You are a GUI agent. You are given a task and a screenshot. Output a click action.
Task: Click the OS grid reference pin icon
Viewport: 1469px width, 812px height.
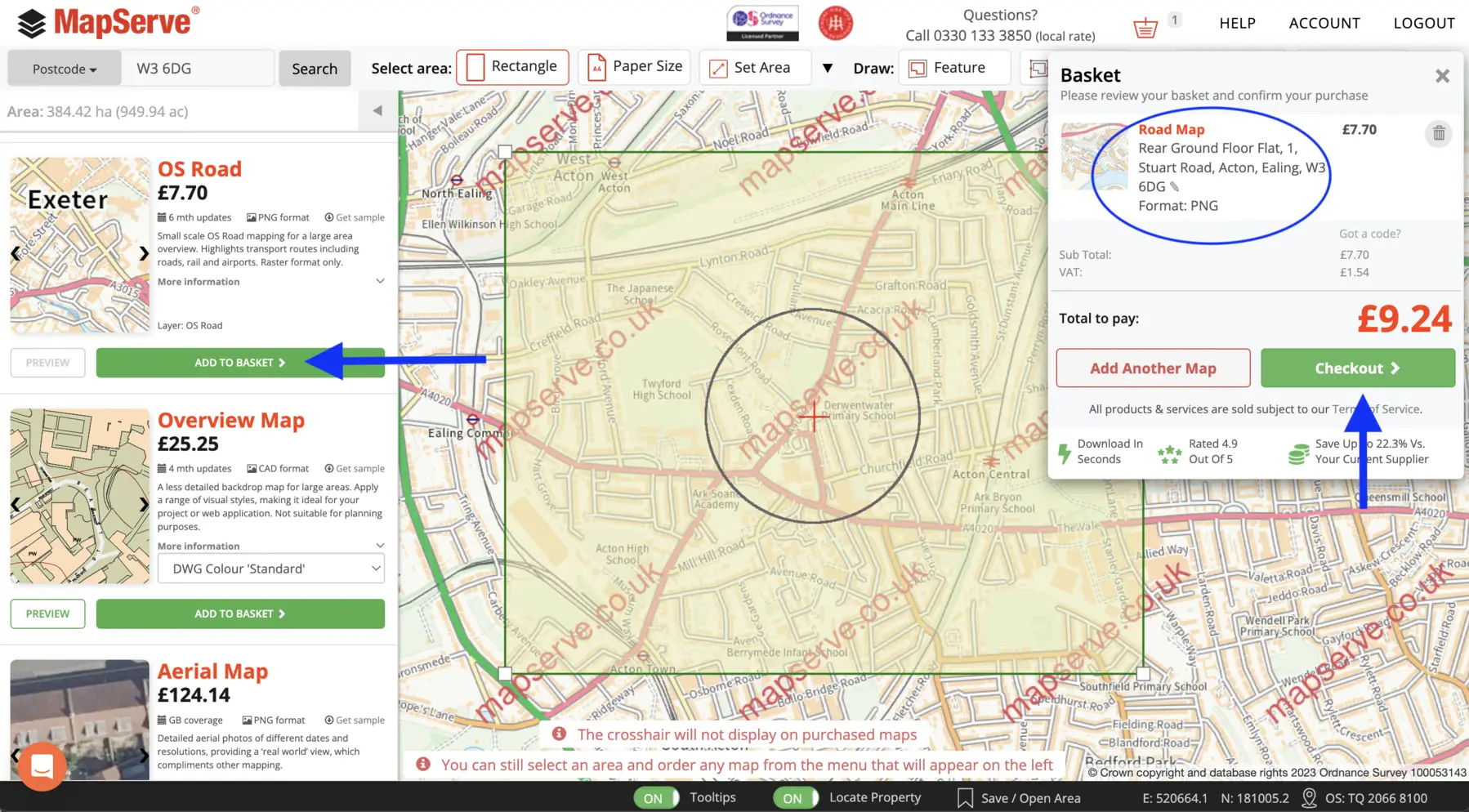coord(1309,798)
